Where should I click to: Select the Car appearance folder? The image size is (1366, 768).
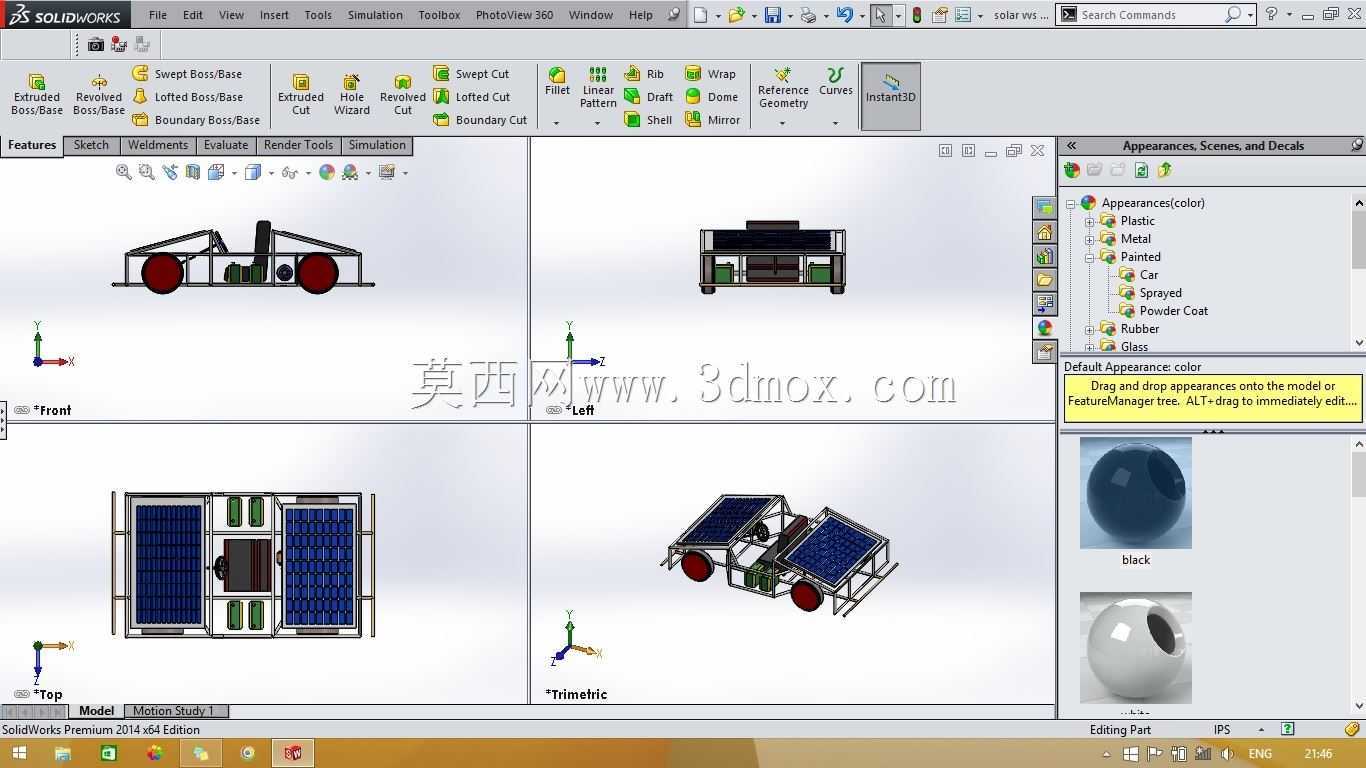pyautogui.click(x=1138, y=275)
